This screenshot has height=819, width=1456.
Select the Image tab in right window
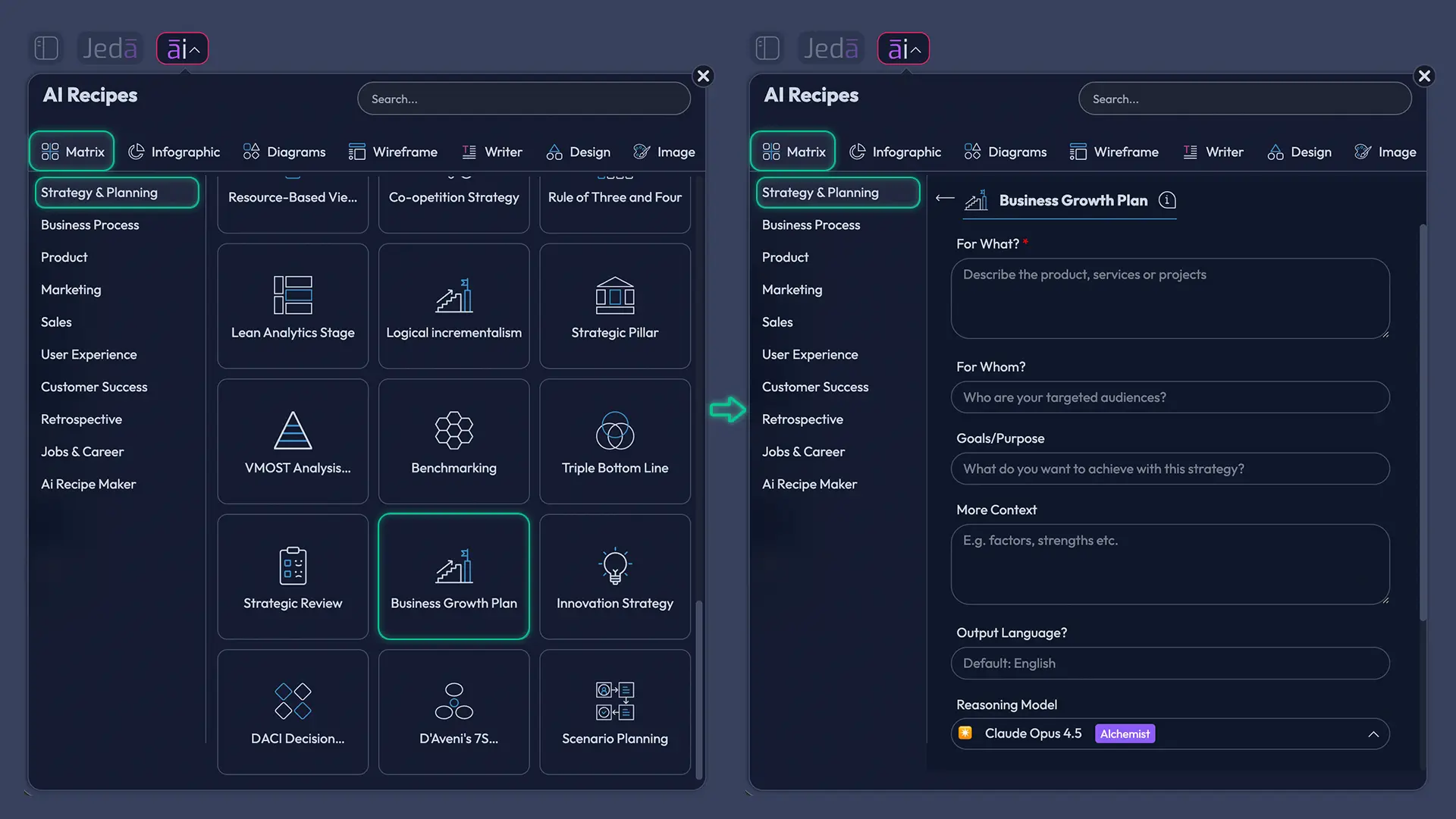tap(1385, 152)
